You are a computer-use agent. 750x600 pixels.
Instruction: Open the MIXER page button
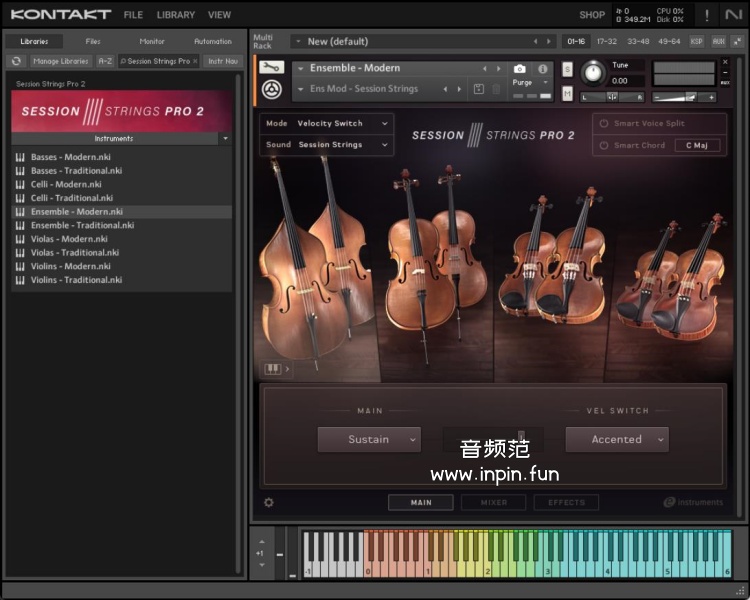493,503
